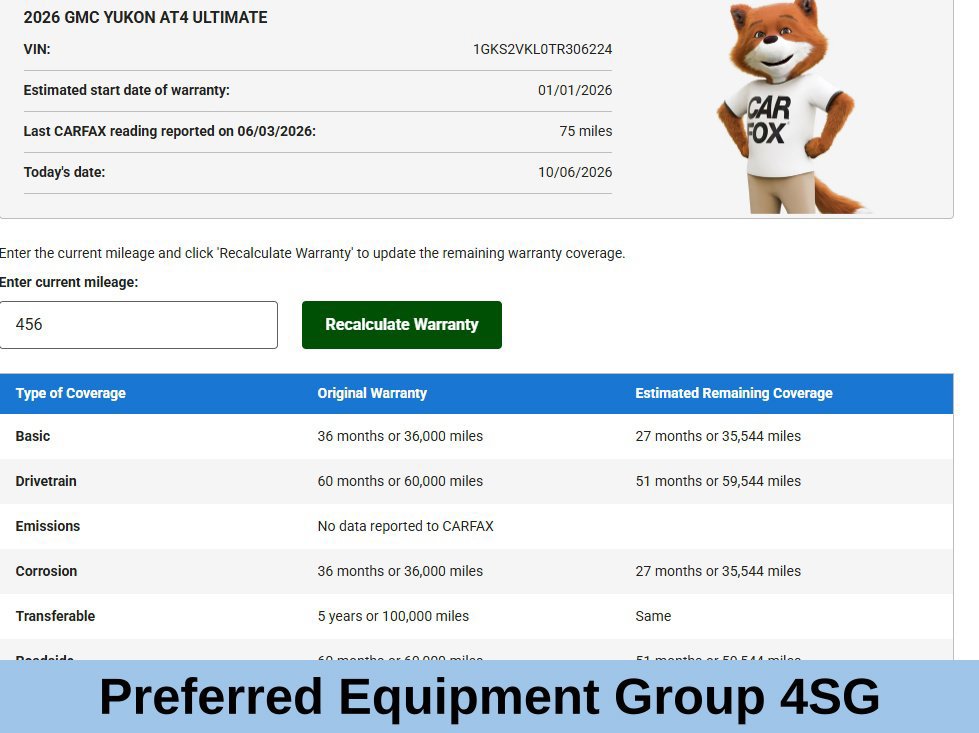Click the Drivetrain remaining coverage 51 months cell
The height and width of the screenshot is (733, 979).
(x=718, y=481)
